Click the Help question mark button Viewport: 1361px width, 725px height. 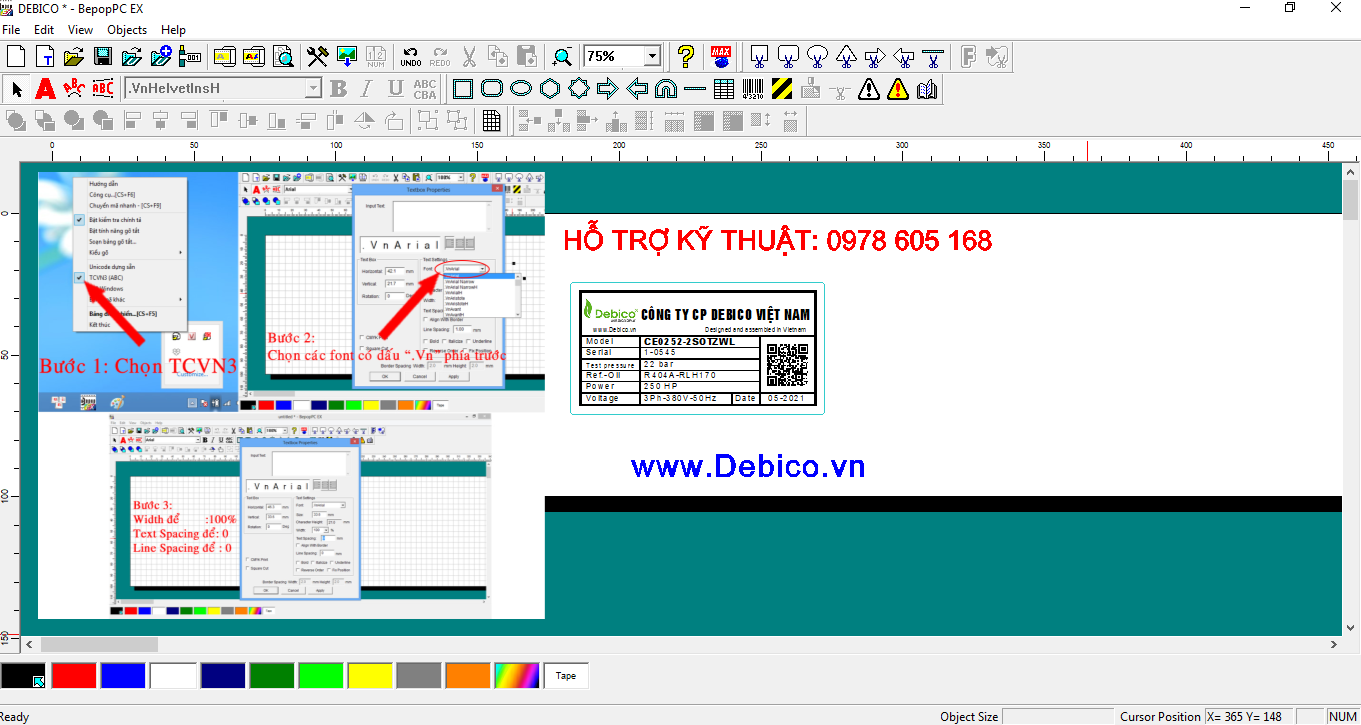coord(686,56)
